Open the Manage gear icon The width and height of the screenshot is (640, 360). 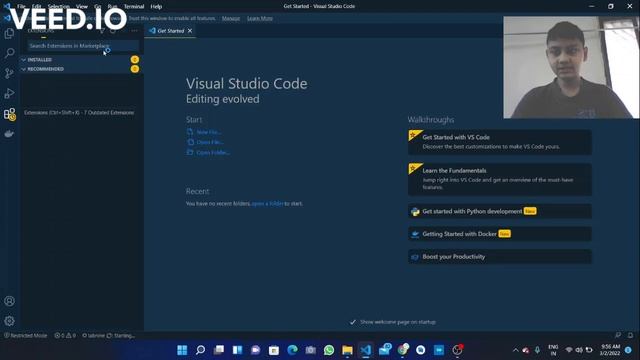pos(9,321)
